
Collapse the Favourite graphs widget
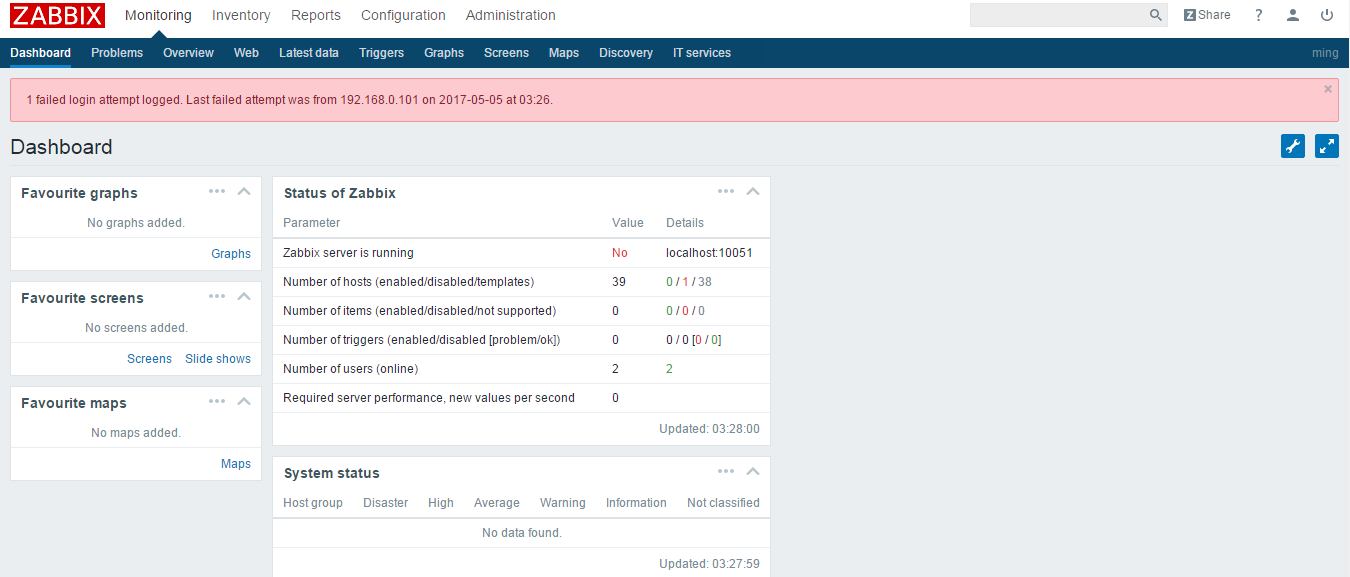(244, 191)
